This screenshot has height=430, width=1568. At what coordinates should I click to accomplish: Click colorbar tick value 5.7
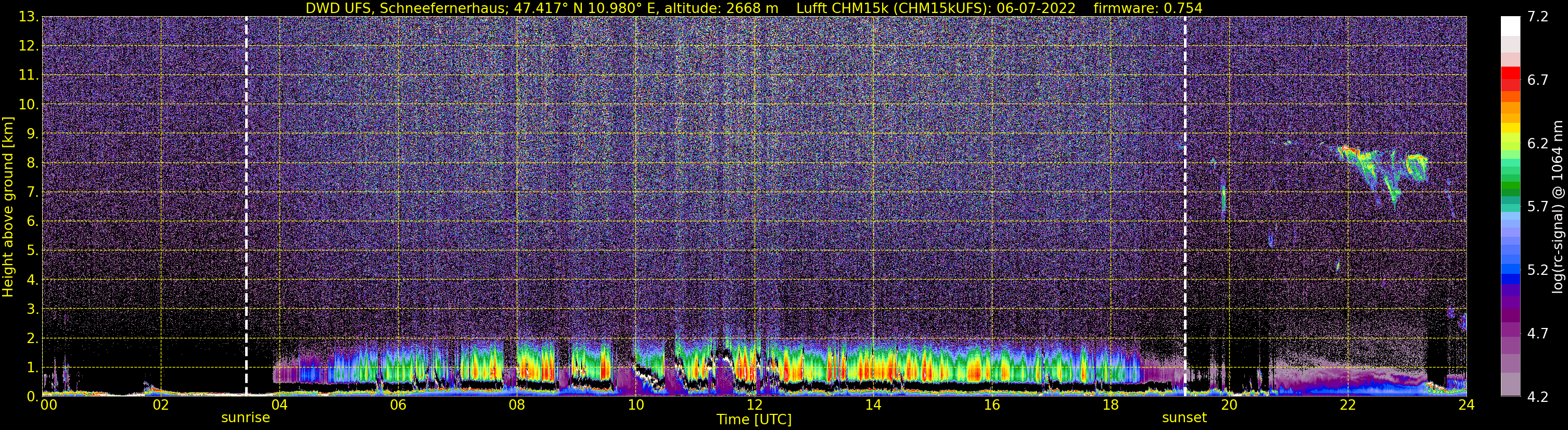click(1538, 207)
